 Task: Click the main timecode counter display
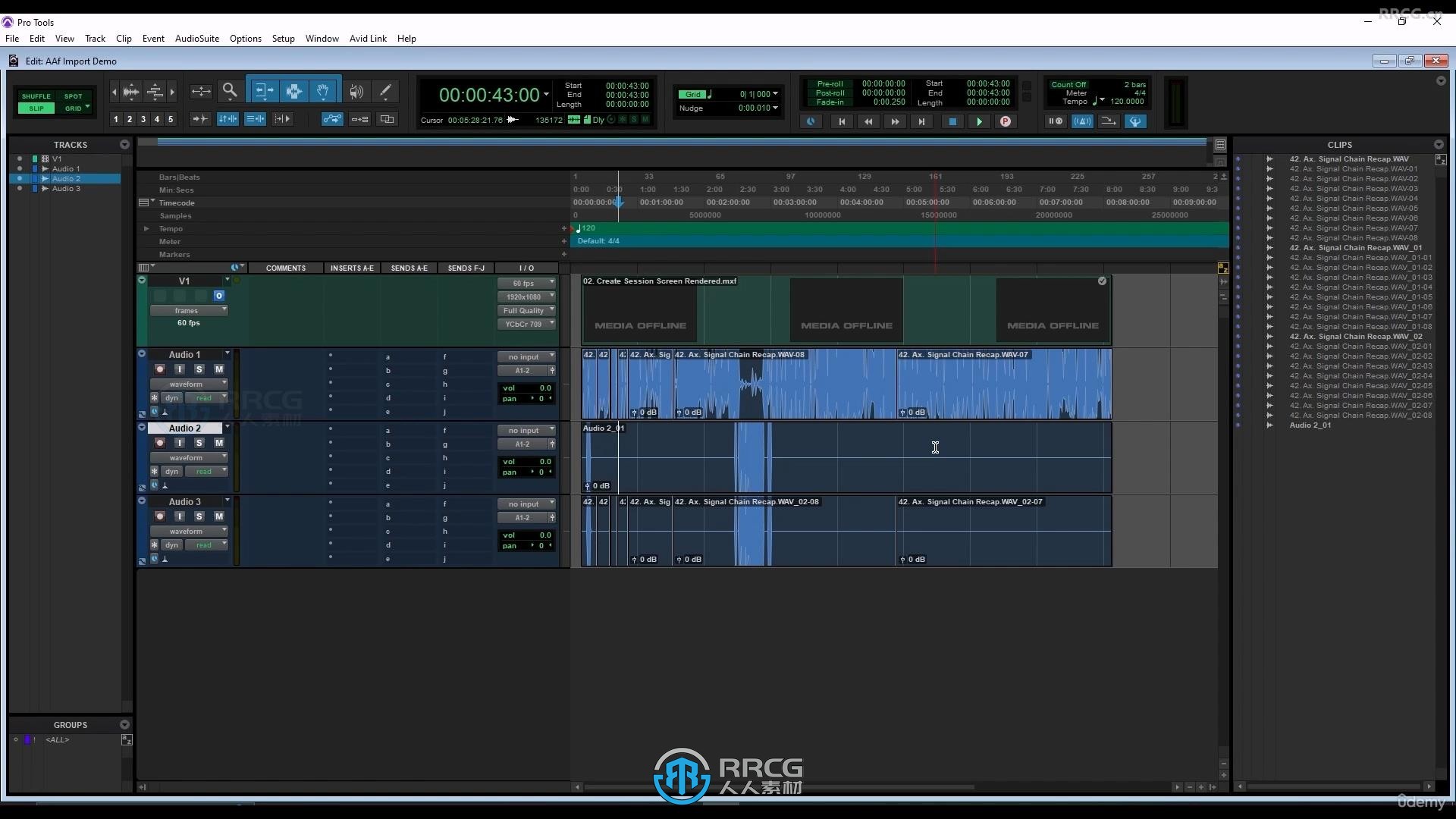point(489,95)
